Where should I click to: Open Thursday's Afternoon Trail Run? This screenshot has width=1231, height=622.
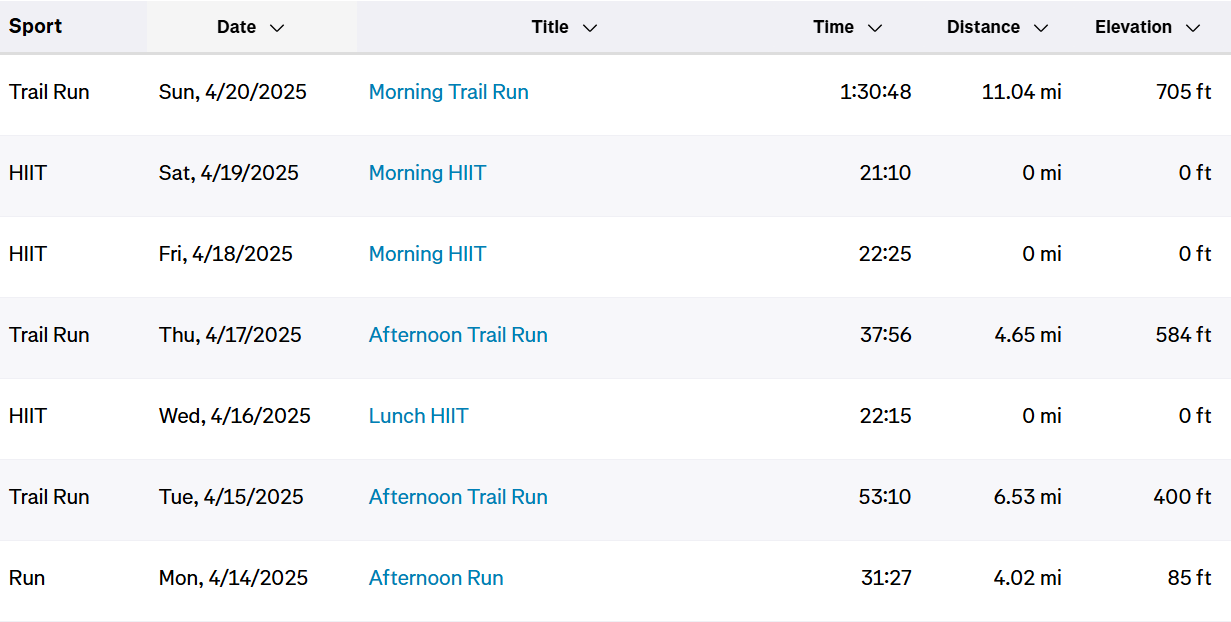coord(458,335)
